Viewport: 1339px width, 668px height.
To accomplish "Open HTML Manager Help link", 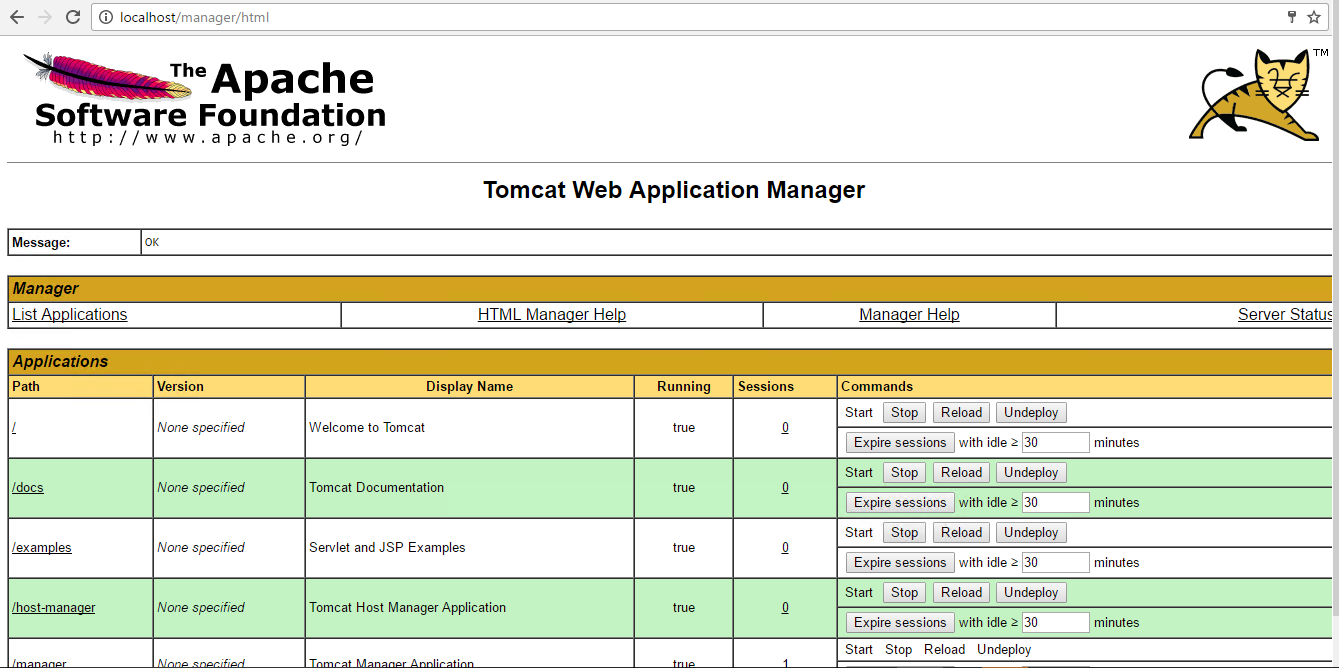I will click(x=552, y=314).
